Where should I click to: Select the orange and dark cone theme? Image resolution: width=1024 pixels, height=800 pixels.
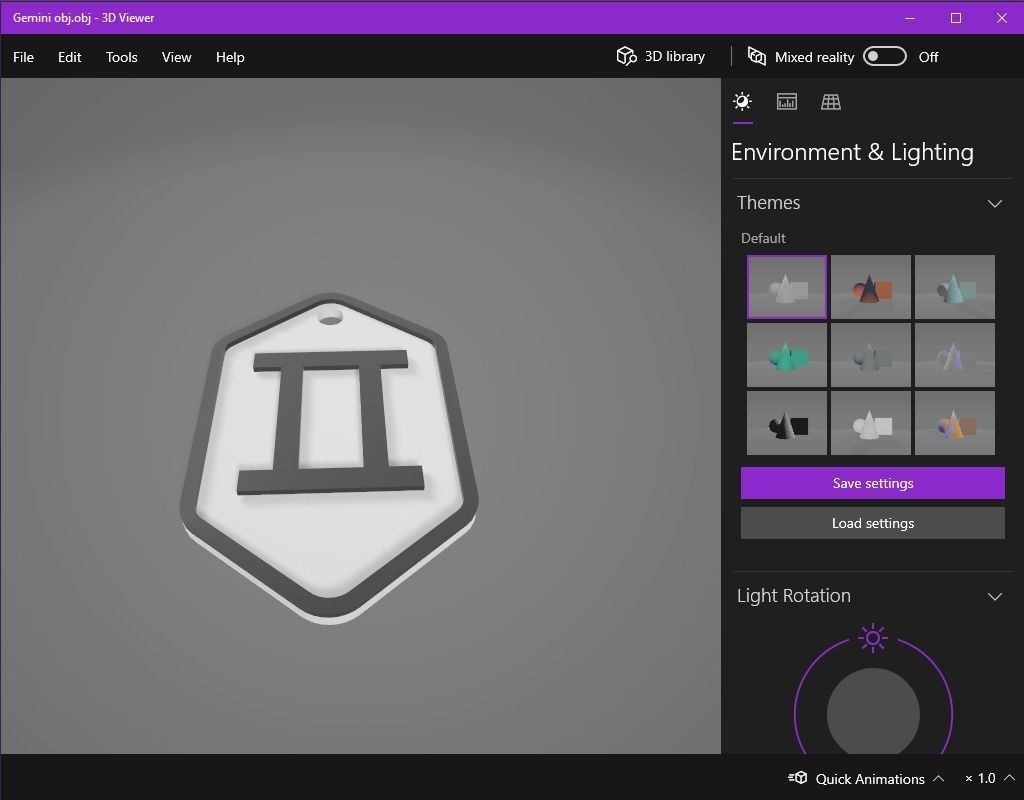click(871, 287)
